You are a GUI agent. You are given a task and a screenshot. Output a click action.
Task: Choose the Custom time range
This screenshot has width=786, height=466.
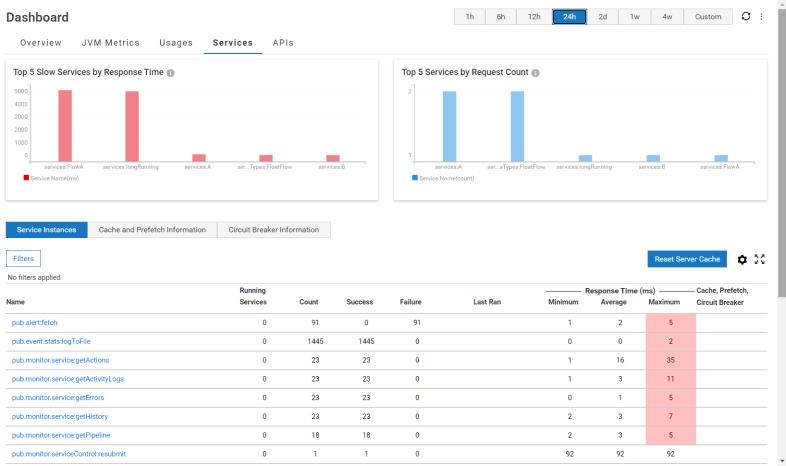(x=707, y=16)
